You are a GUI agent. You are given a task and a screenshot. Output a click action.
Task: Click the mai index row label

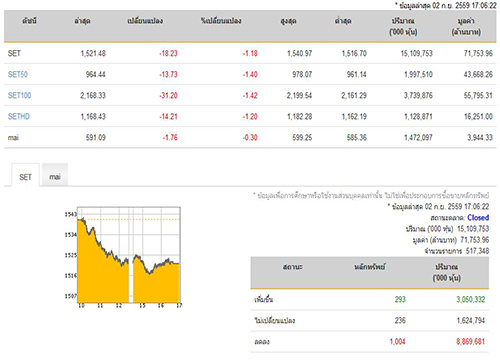click(x=13, y=137)
